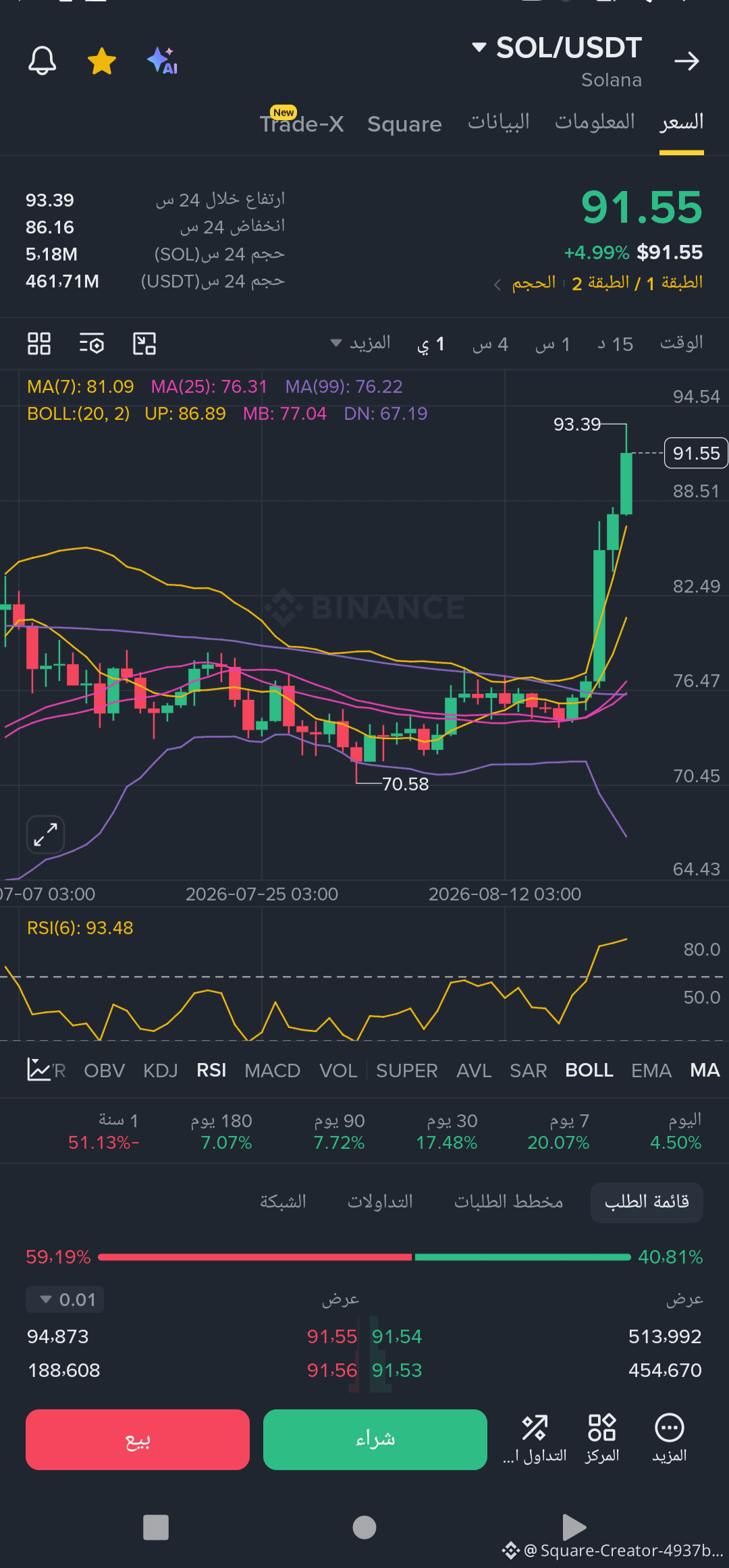Tap the right arrow next to SOL/USDT
This screenshot has width=729, height=1568.
(x=686, y=61)
